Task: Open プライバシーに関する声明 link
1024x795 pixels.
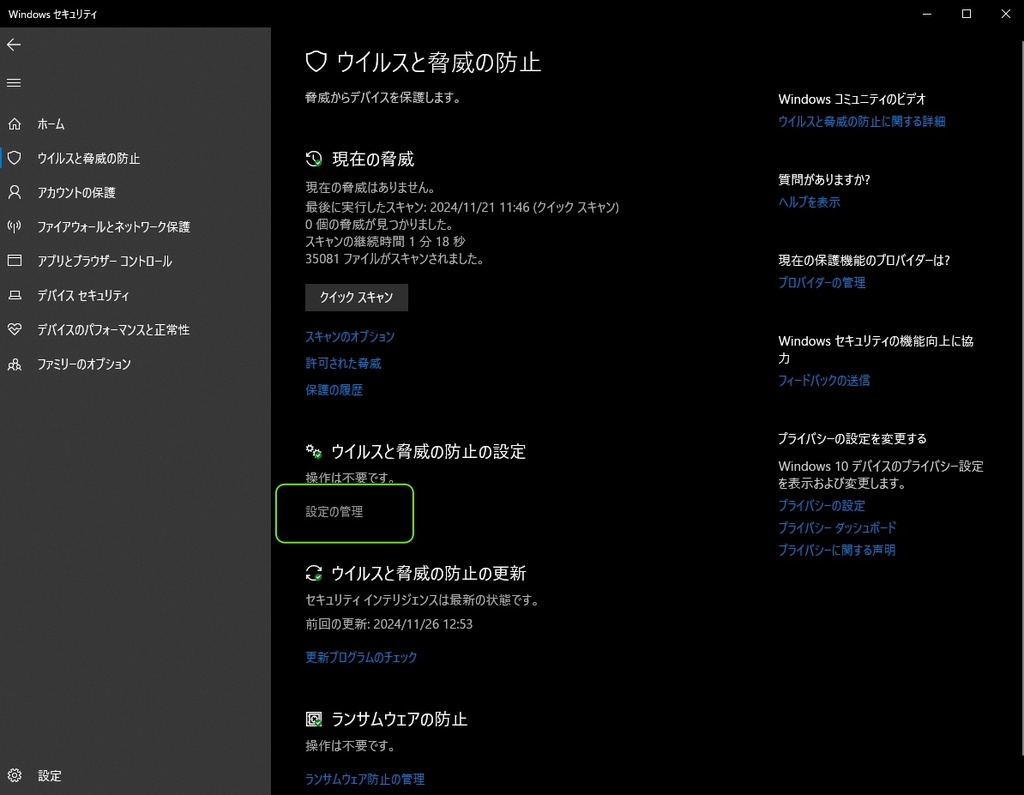Action: click(837, 550)
